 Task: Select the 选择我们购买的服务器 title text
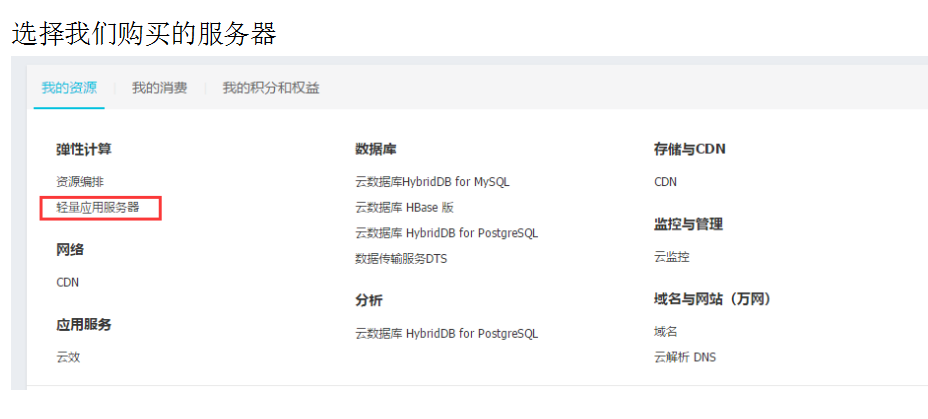click(x=144, y=34)
